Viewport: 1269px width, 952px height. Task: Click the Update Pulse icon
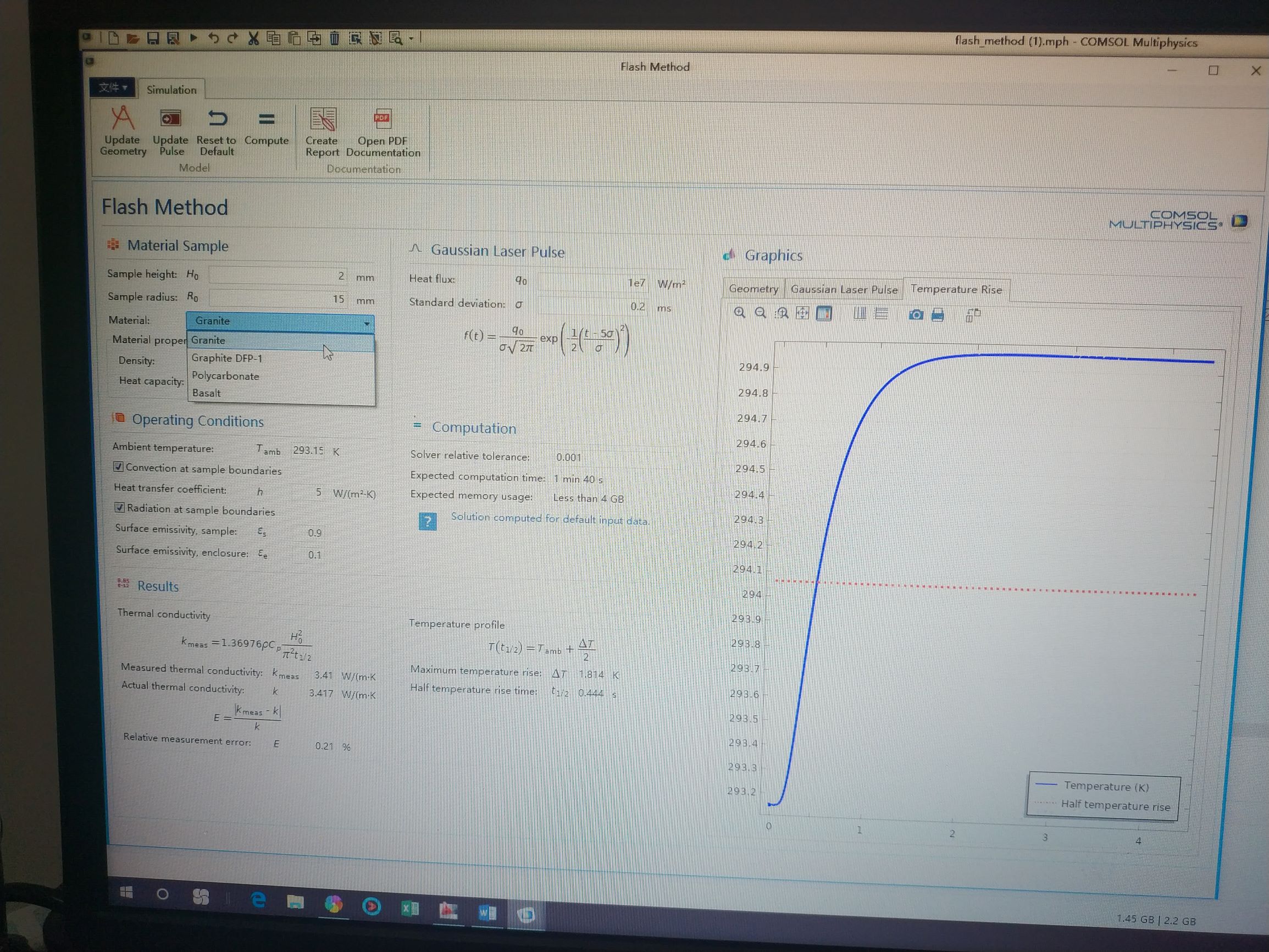[170, 119]
